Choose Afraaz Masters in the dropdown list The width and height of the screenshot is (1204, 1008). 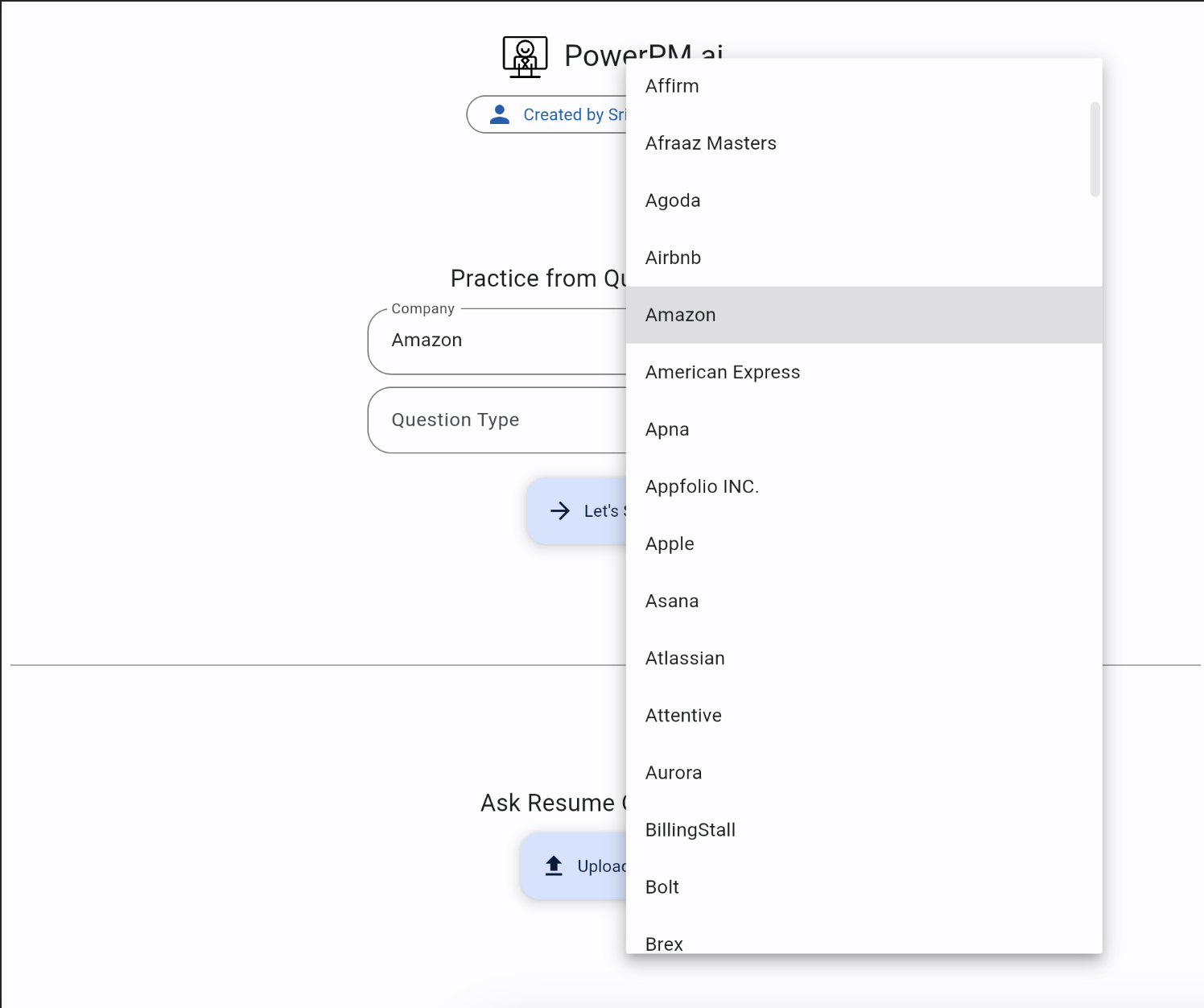coord(864,143)
